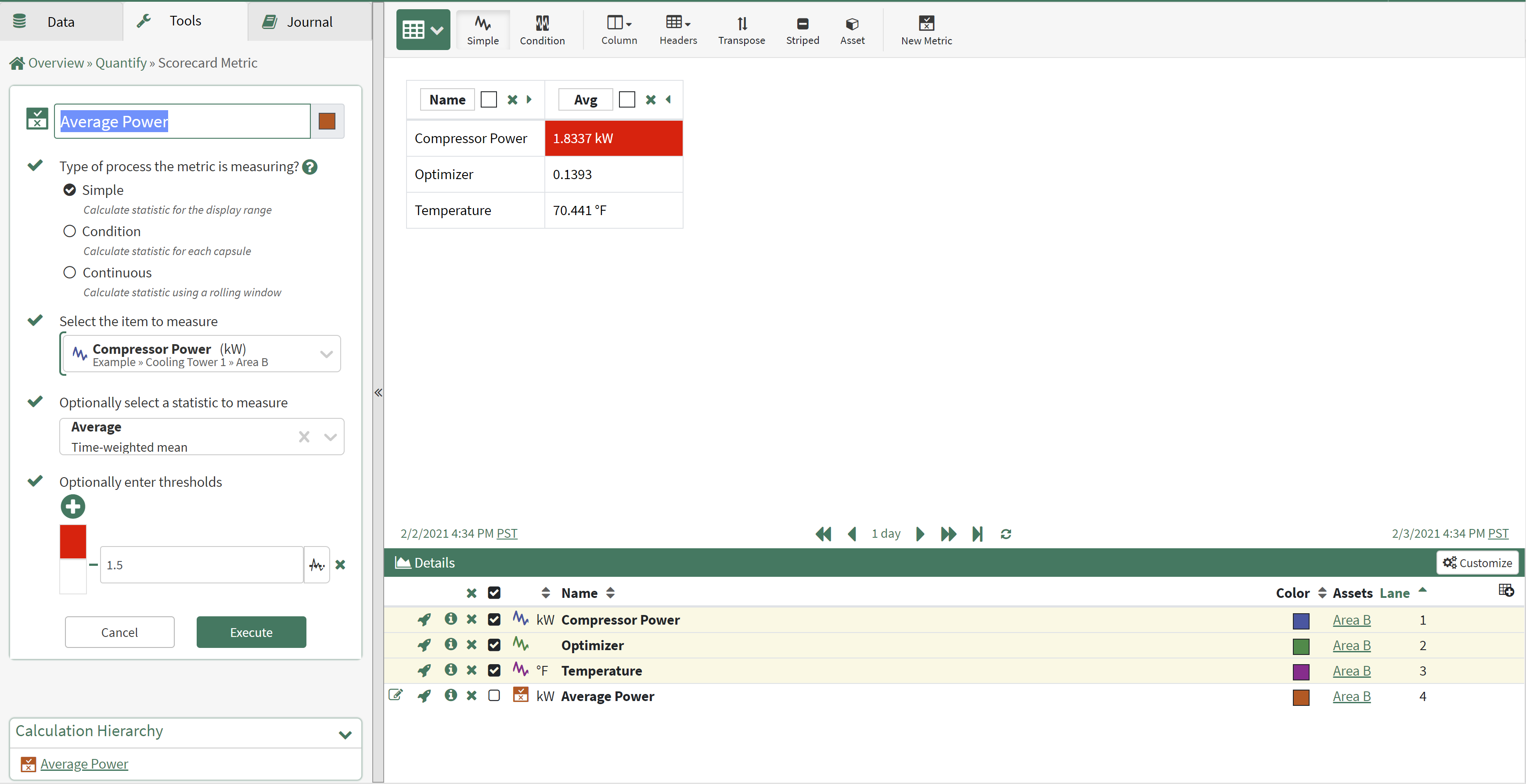Uncheck the Temperature row checkbox
1526x784 pixels.
click(493, 670)
